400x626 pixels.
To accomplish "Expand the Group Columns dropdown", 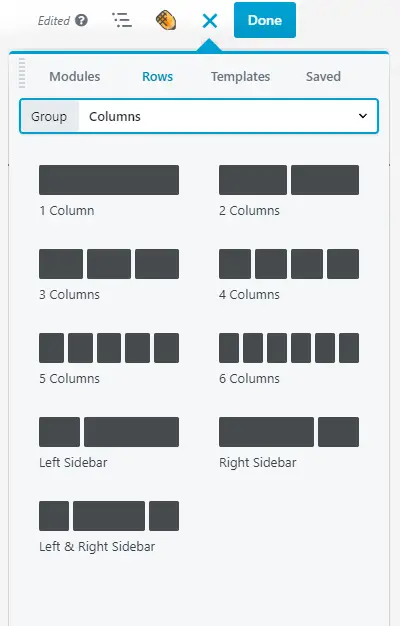I will 199,116.
